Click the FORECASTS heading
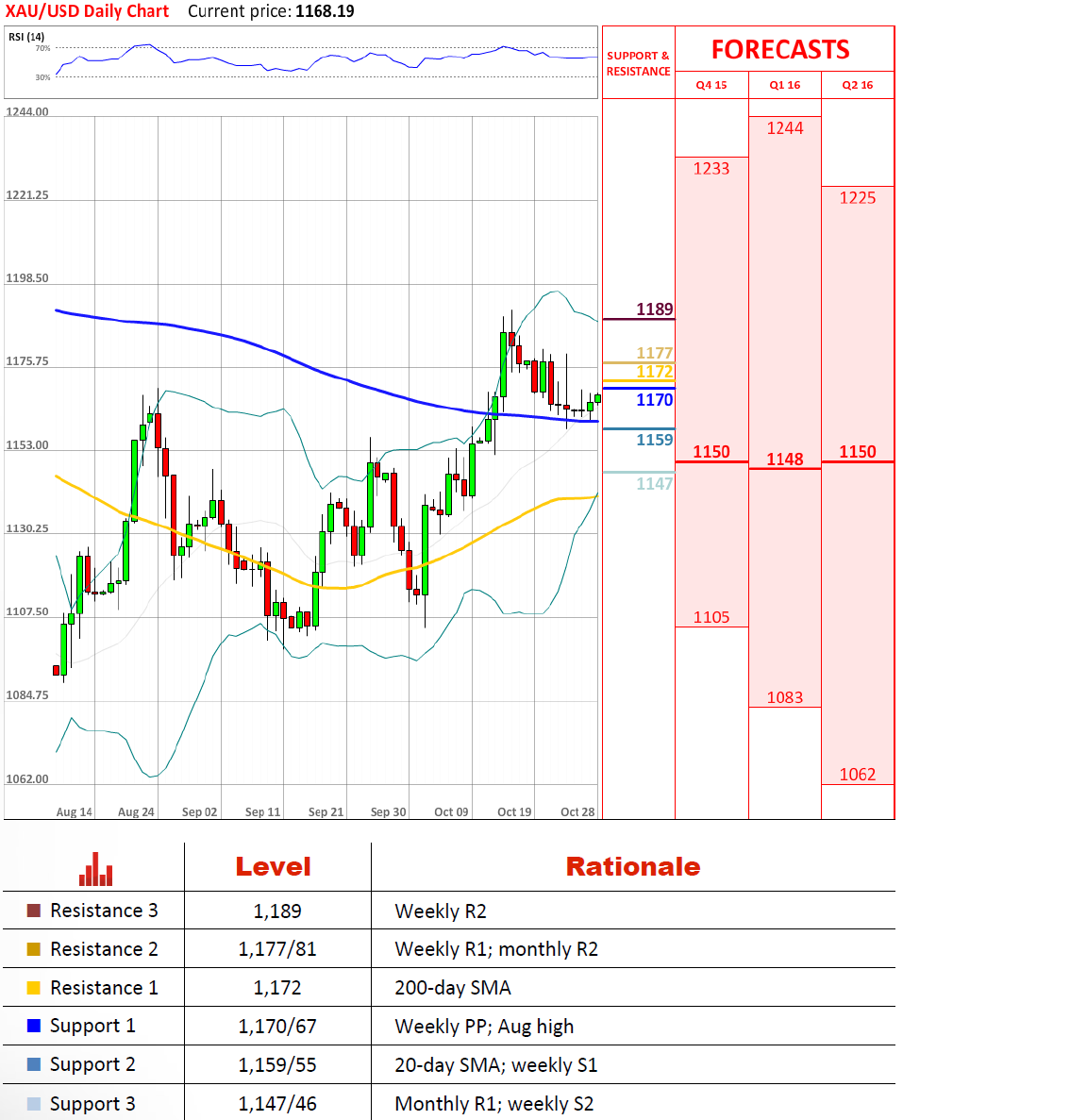The width and height of the screenshot is (1087, 1120). point(780,49)
